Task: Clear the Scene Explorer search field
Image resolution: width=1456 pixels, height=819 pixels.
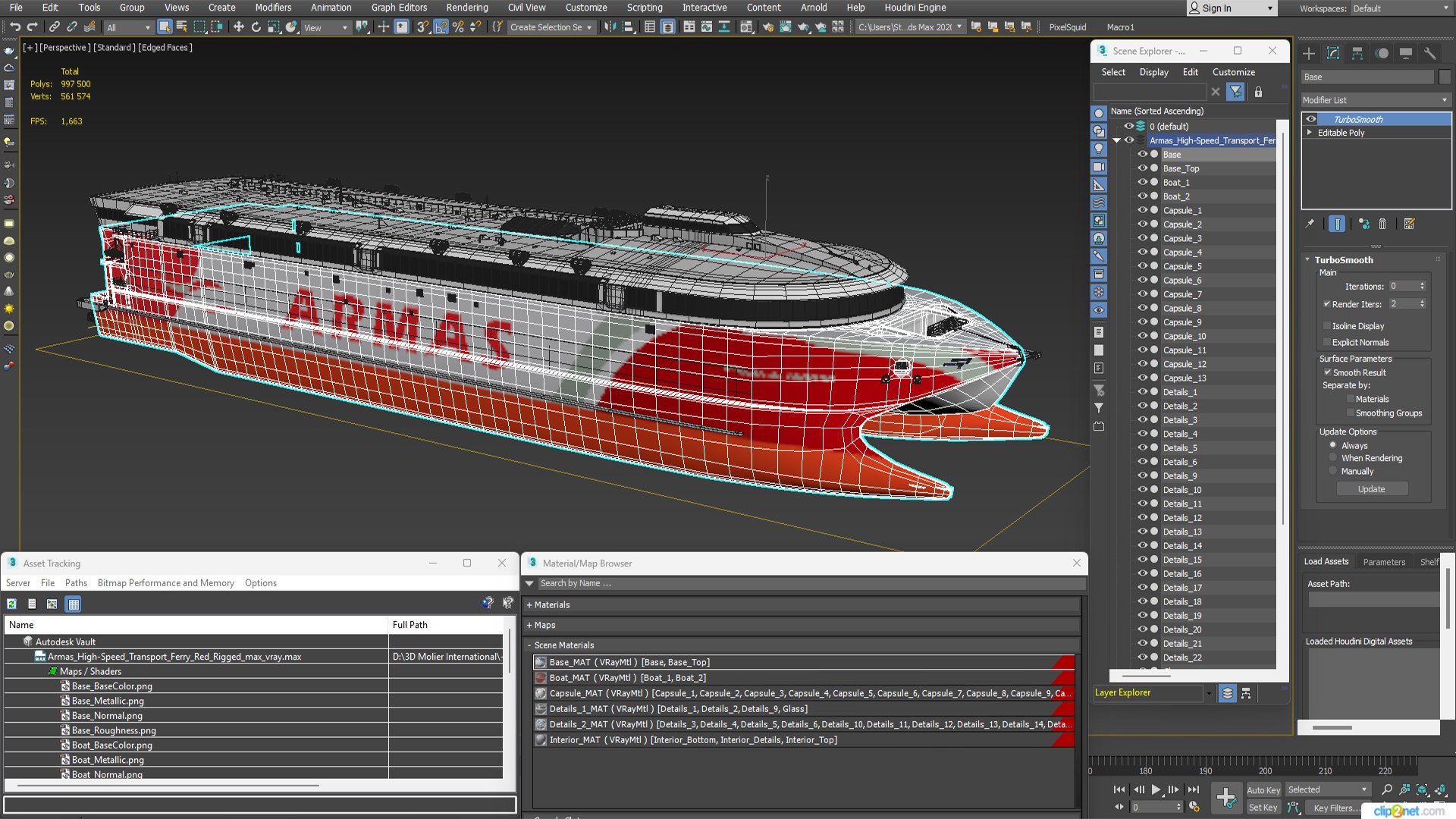Action: pos(1216,92)
